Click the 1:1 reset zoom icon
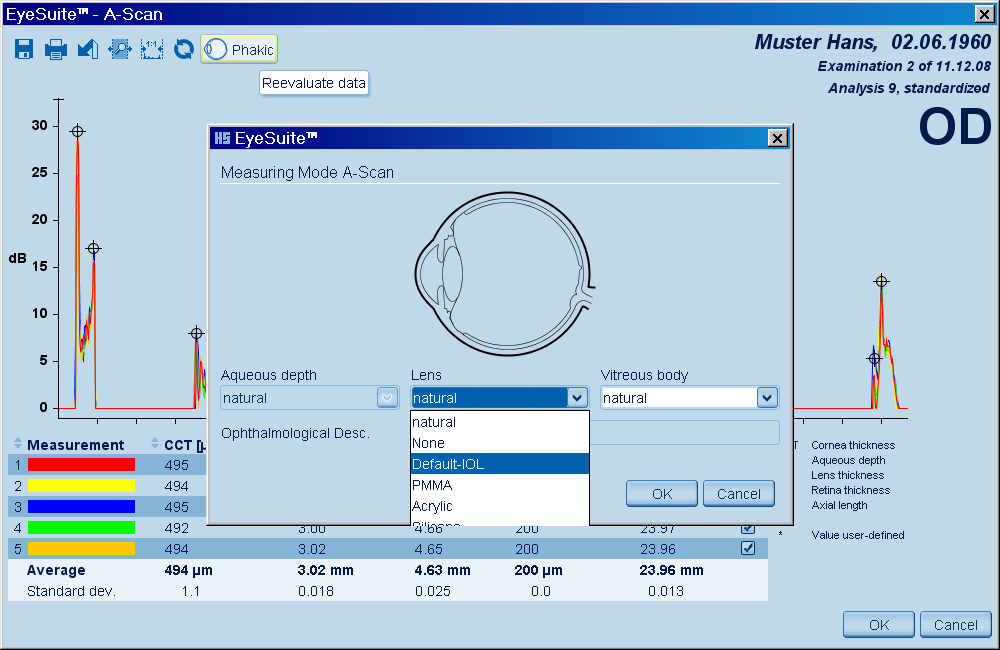The image size is (1000, 650). 152,49
